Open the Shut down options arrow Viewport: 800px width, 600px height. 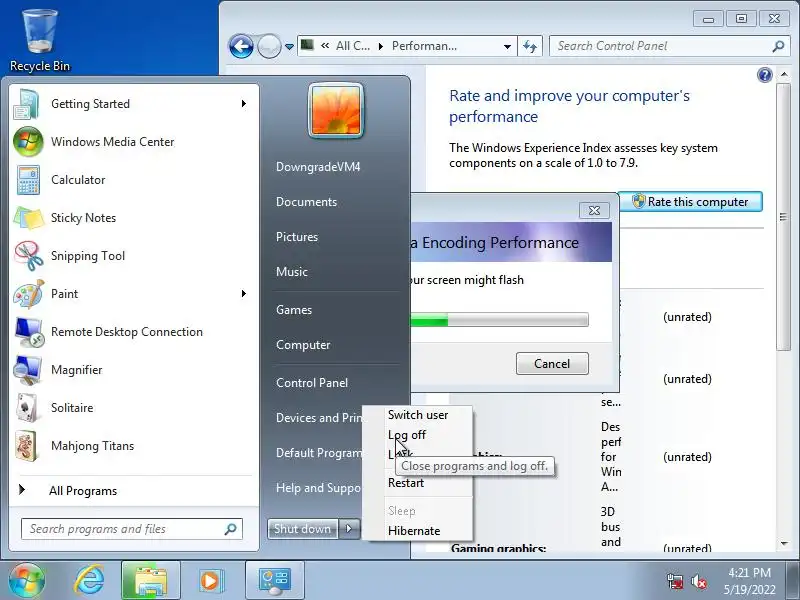tap(349, 529)
